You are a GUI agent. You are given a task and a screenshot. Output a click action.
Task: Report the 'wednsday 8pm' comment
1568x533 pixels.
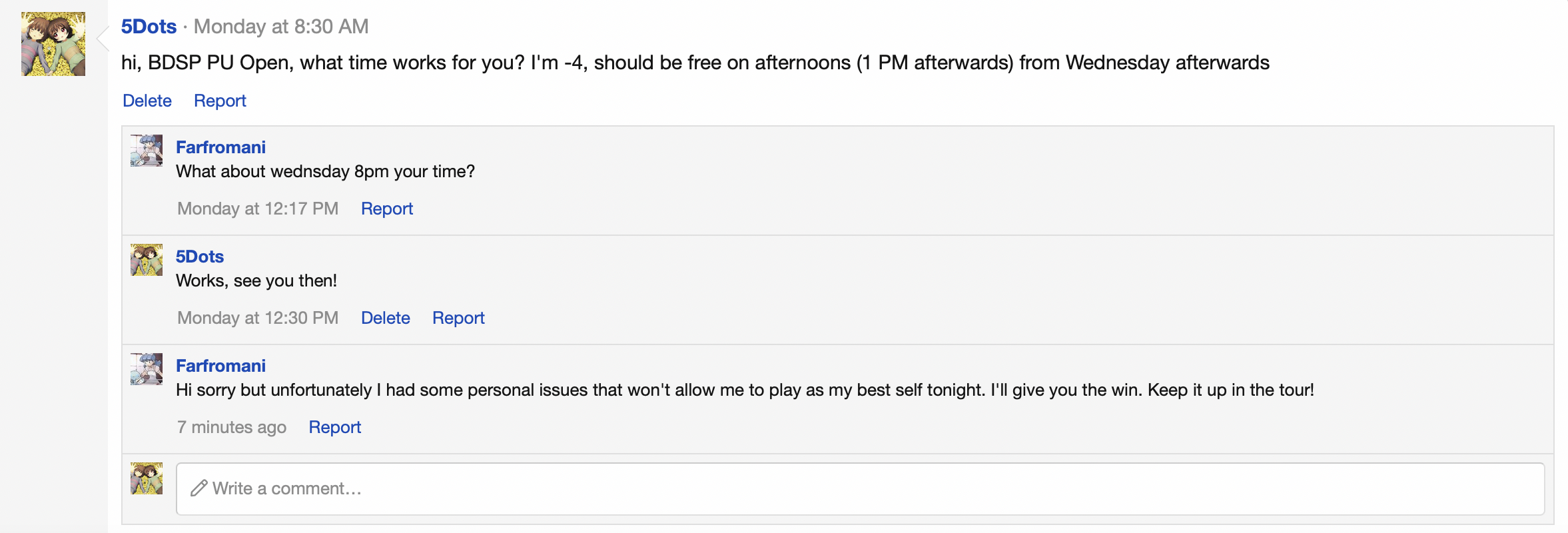click(387, 209)
